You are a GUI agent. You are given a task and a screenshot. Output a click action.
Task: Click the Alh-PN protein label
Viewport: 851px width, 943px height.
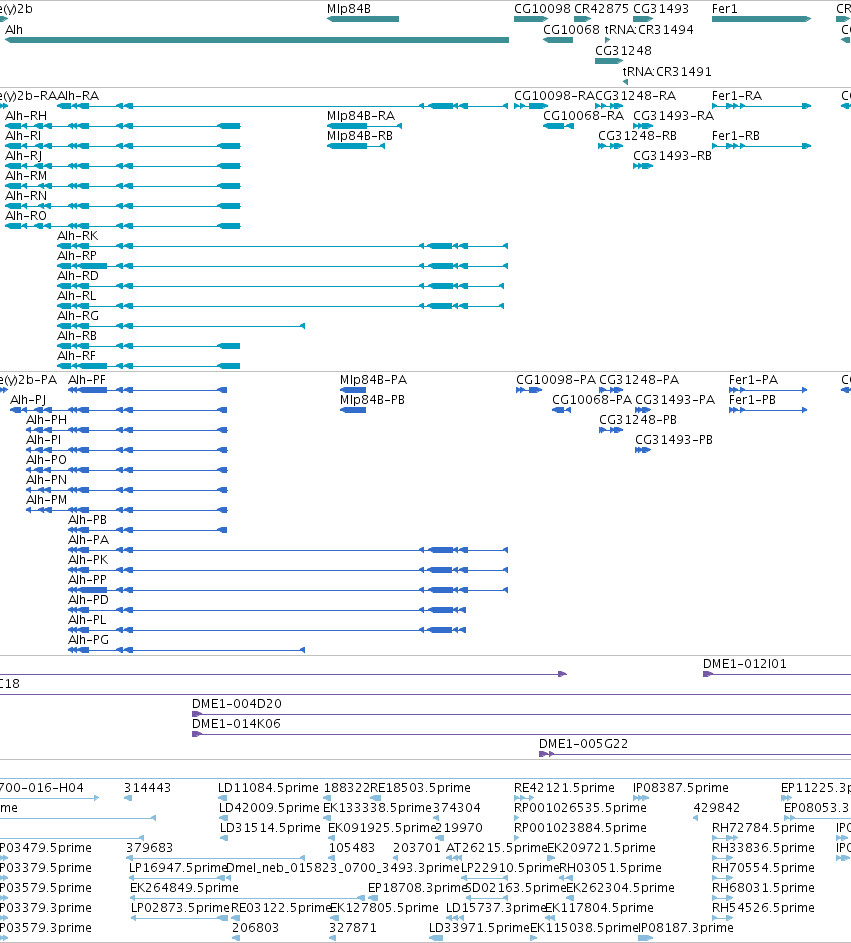(x=46, y=479)
